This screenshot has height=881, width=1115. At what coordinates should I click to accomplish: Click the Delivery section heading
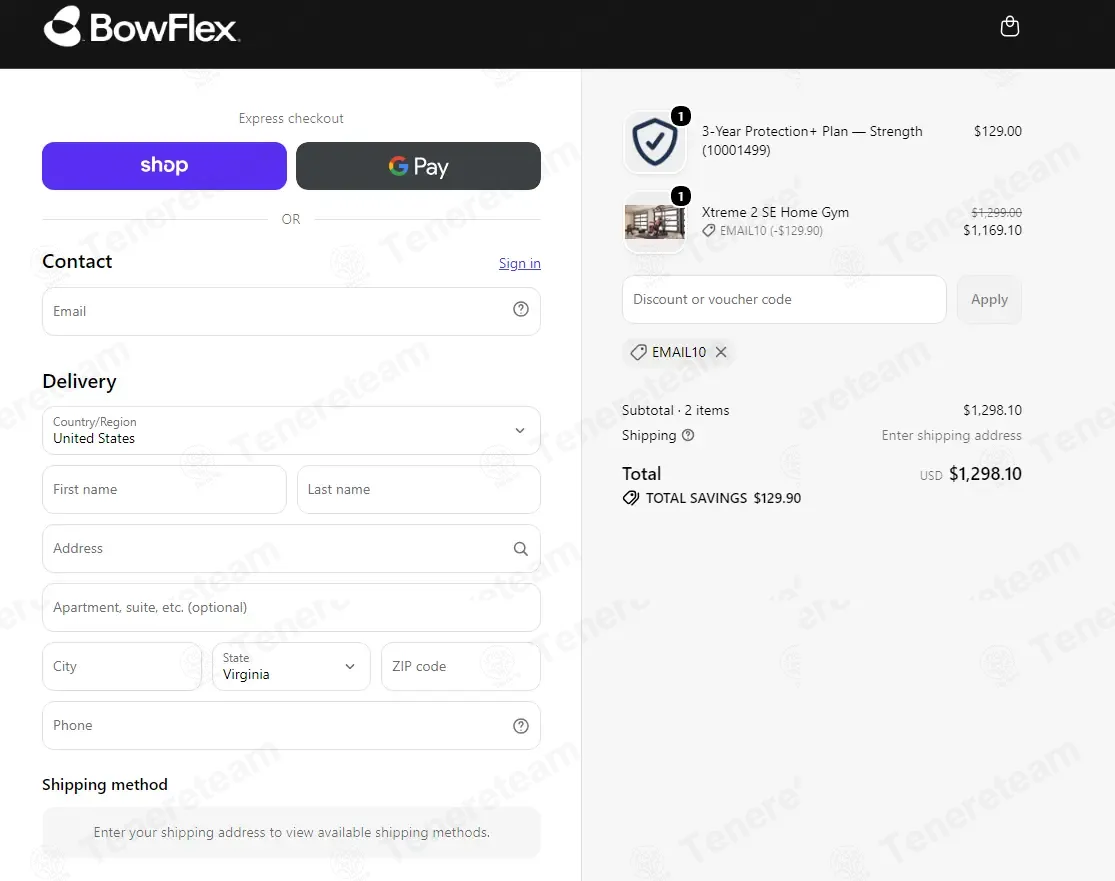(79, 381)
